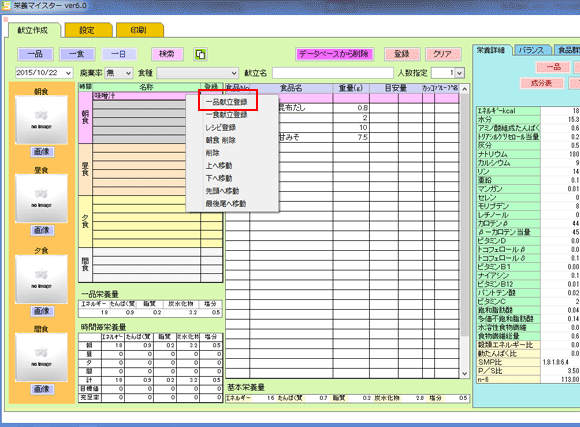Expand the 人数指定 dropdown arrow

click(459, 73)
